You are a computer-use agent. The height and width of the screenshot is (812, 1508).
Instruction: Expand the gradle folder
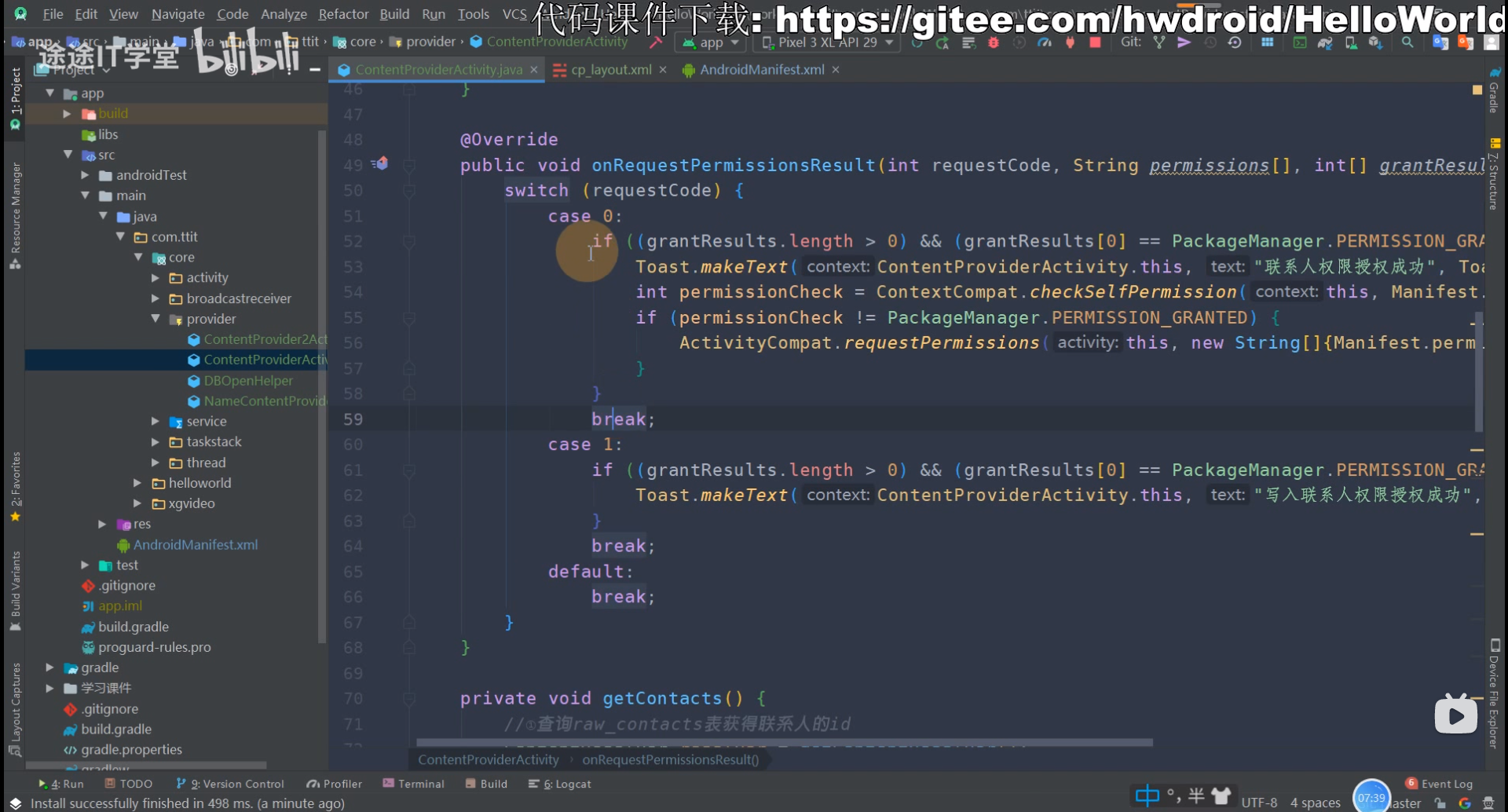click(50, 668)
